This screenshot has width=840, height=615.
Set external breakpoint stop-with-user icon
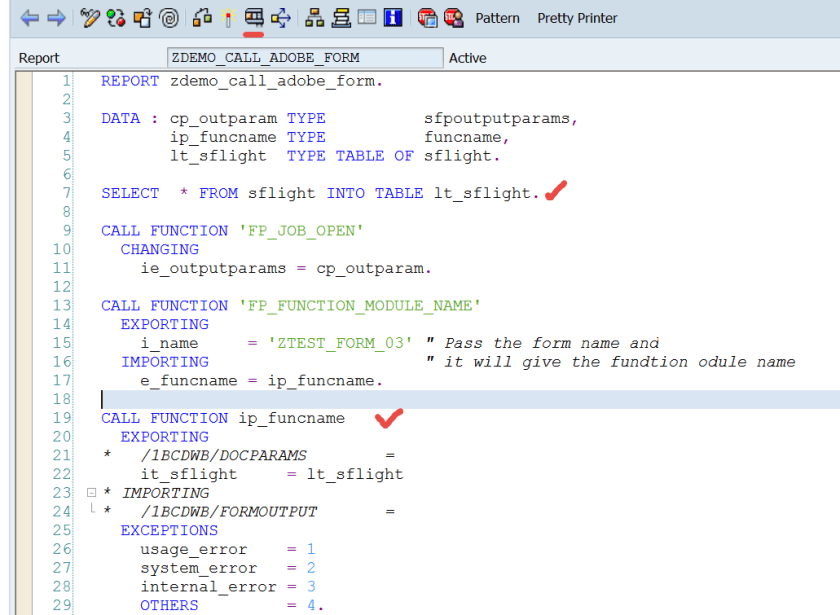(453, 18)
